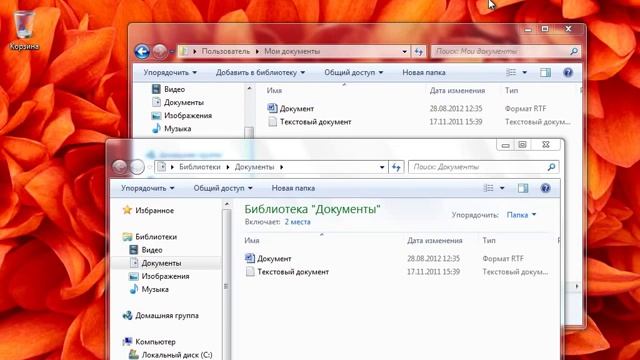Open Добавить в библиотеку menu
The height and width of the screenshot is (360, 640).
click(x=260, y=73)
